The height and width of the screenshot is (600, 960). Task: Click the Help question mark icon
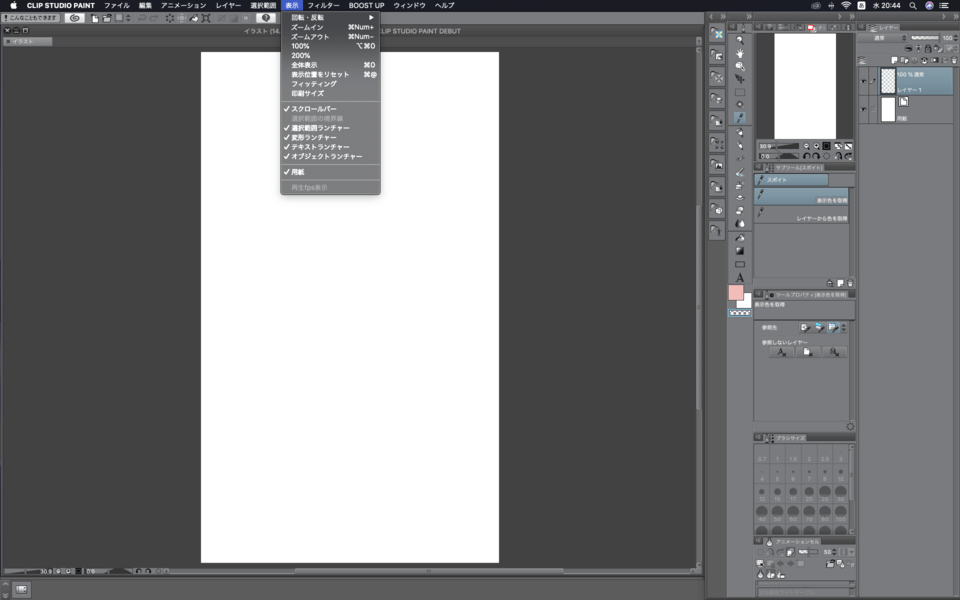click(x=265, y=18)
